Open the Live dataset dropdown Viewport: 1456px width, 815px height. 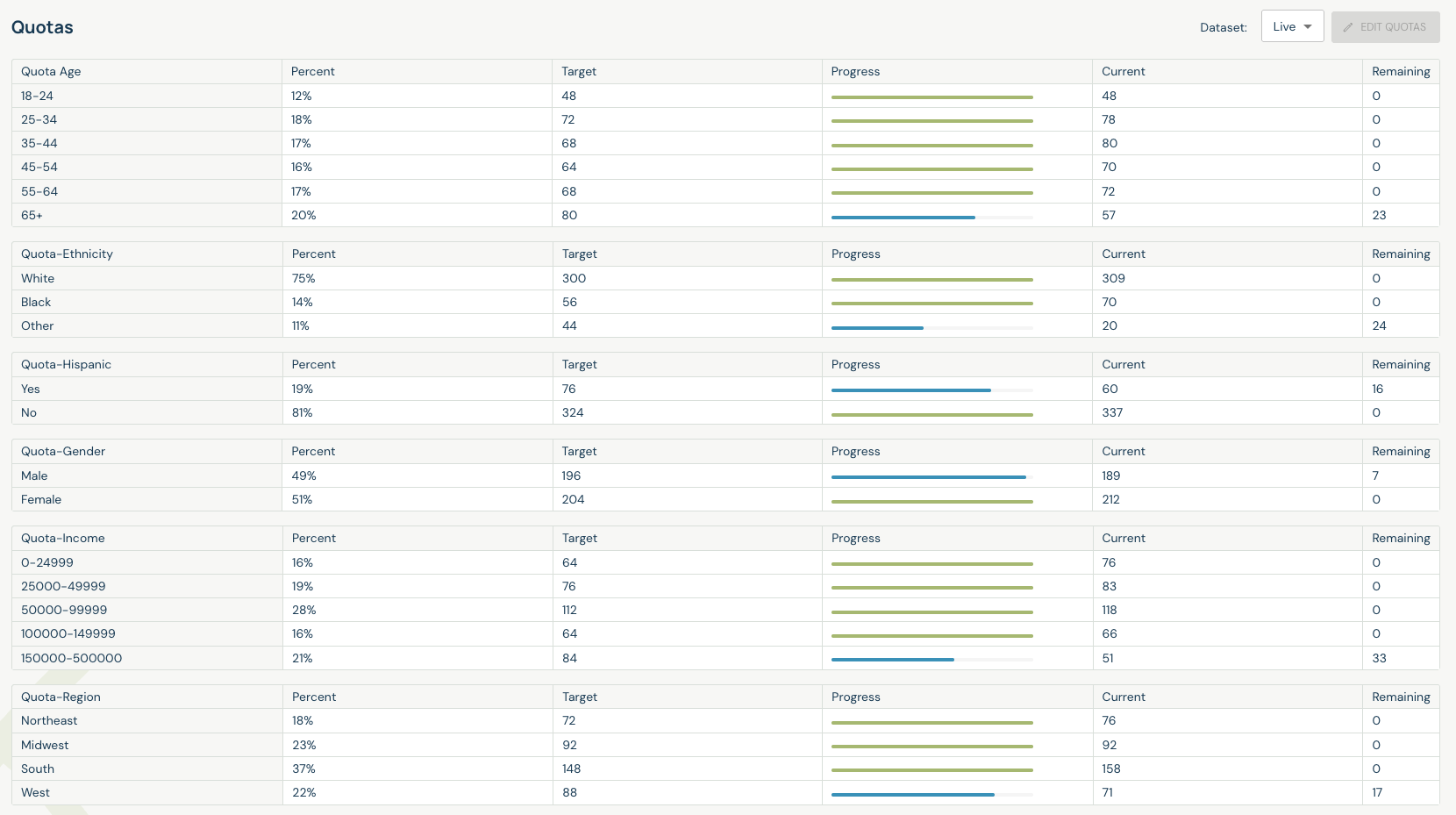point(1292,26)
